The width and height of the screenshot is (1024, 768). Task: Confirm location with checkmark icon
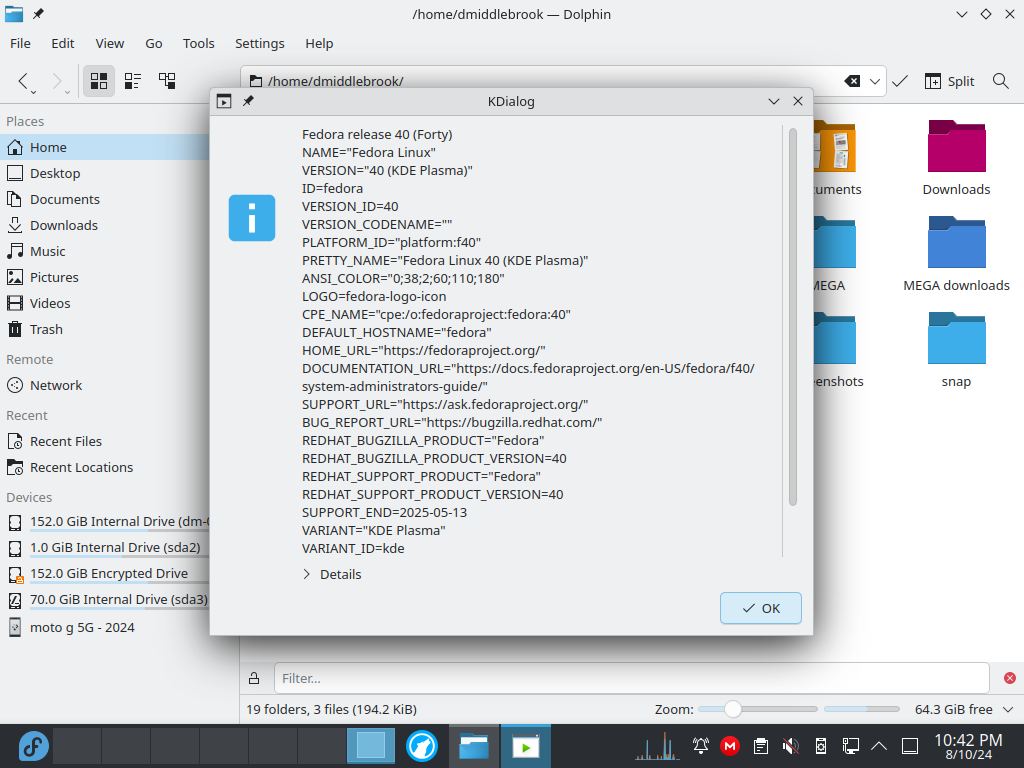coord(900,81)
